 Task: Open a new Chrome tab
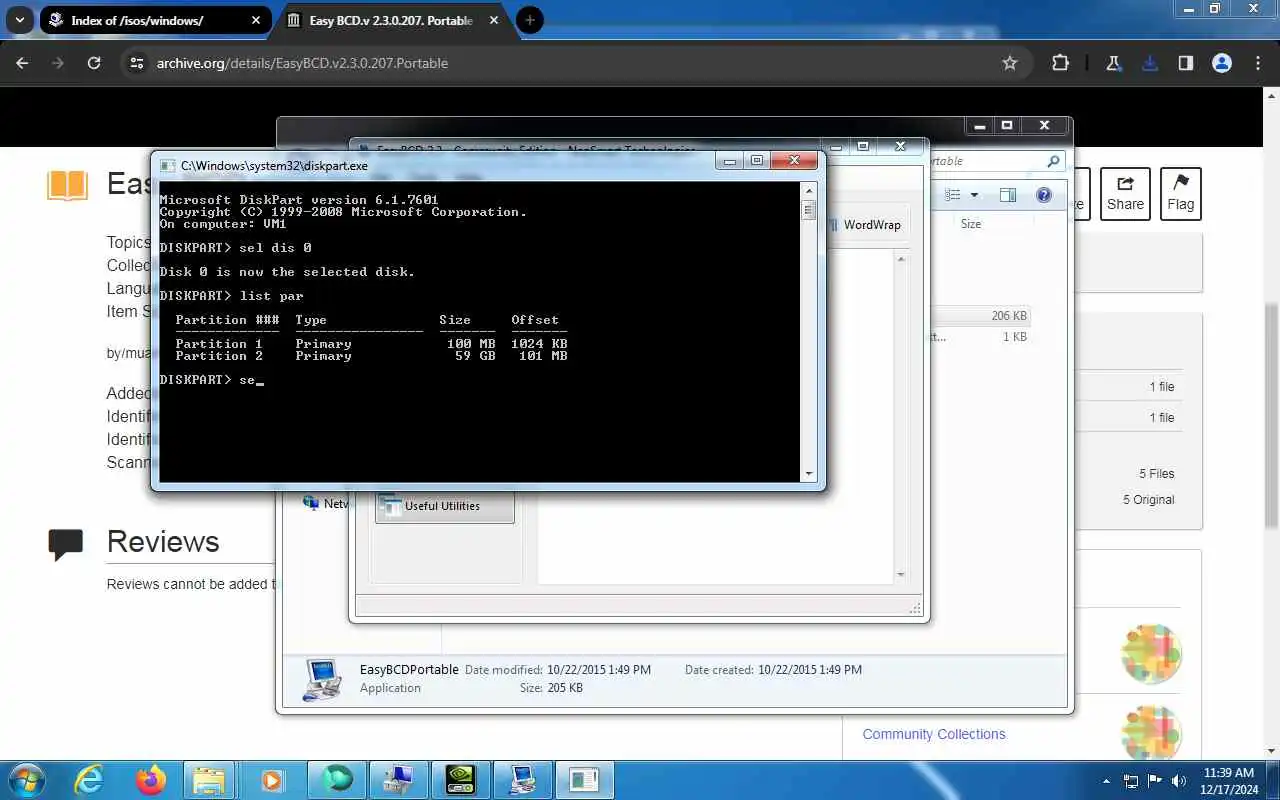tap(530, 20)
